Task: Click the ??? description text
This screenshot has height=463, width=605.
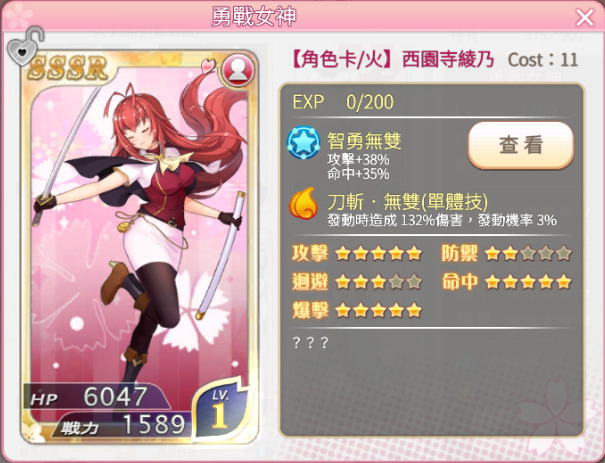Action: 311,342
